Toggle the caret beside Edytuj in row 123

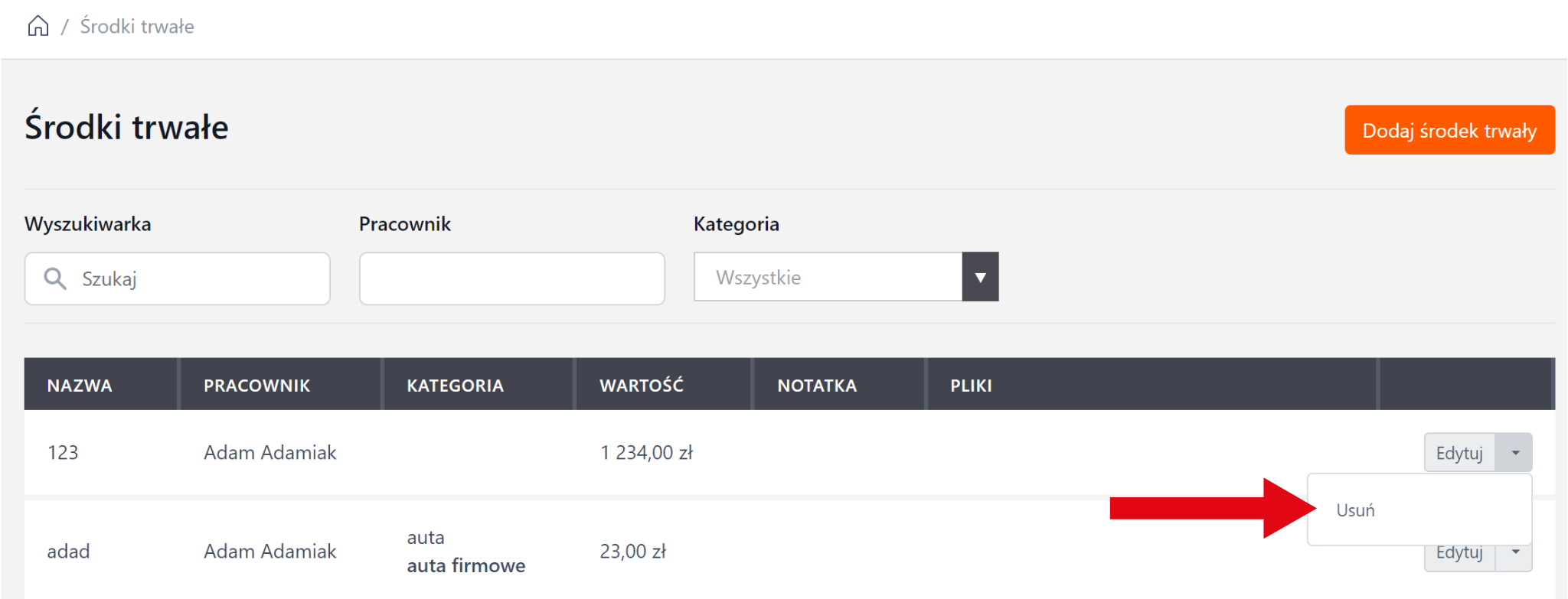click(x=1515, y=453)
